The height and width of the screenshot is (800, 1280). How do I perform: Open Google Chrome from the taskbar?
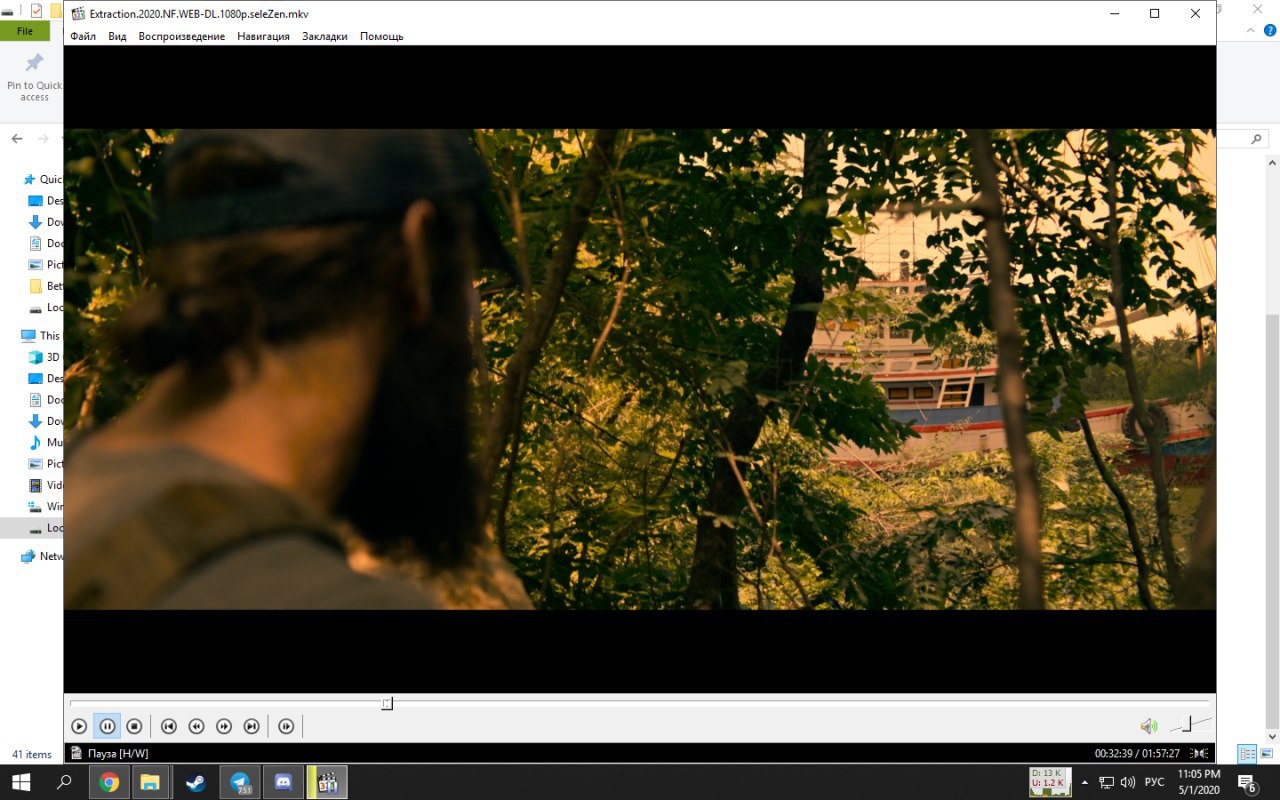[109, 782]
